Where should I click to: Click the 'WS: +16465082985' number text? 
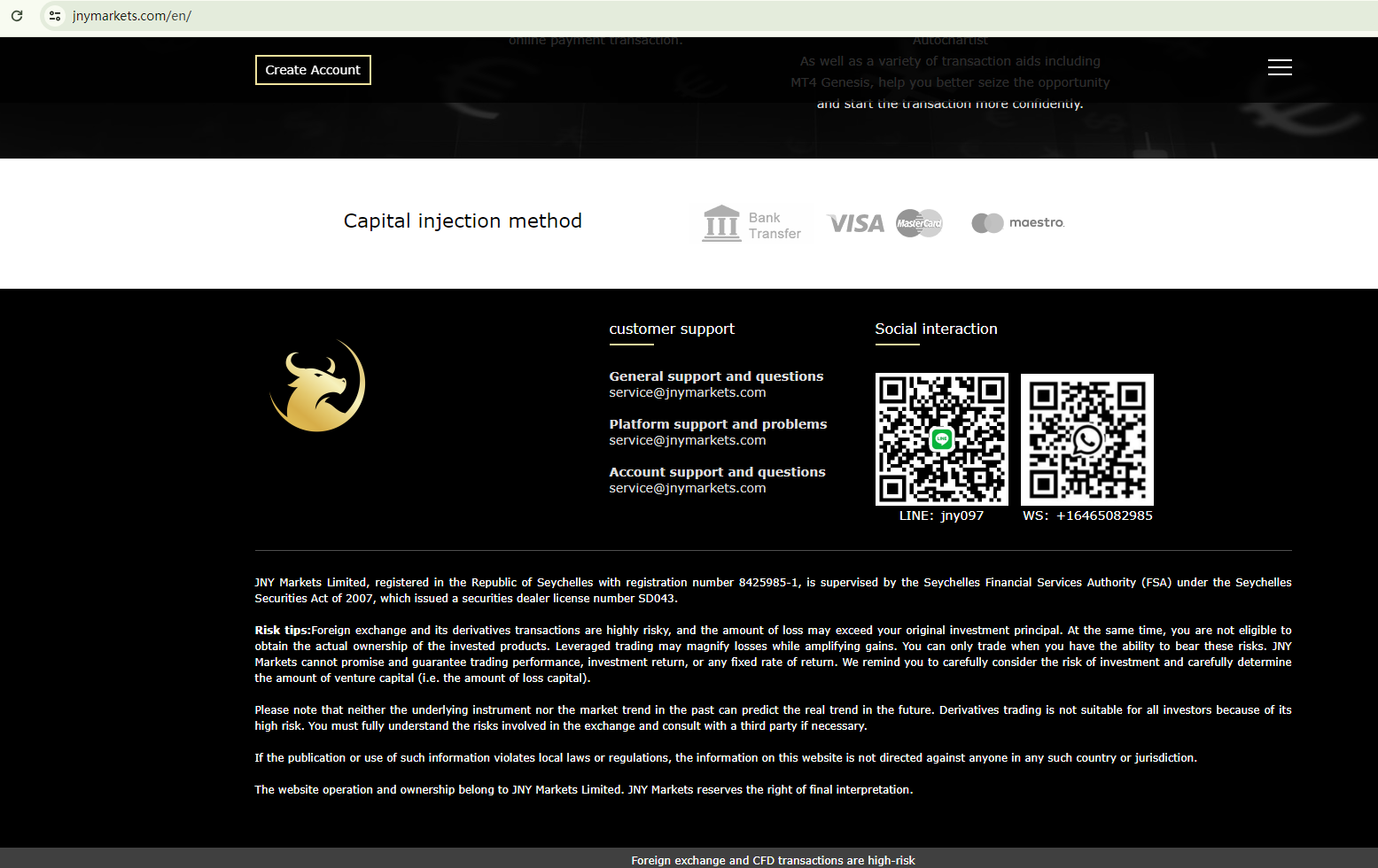(x=1087, y=515)
